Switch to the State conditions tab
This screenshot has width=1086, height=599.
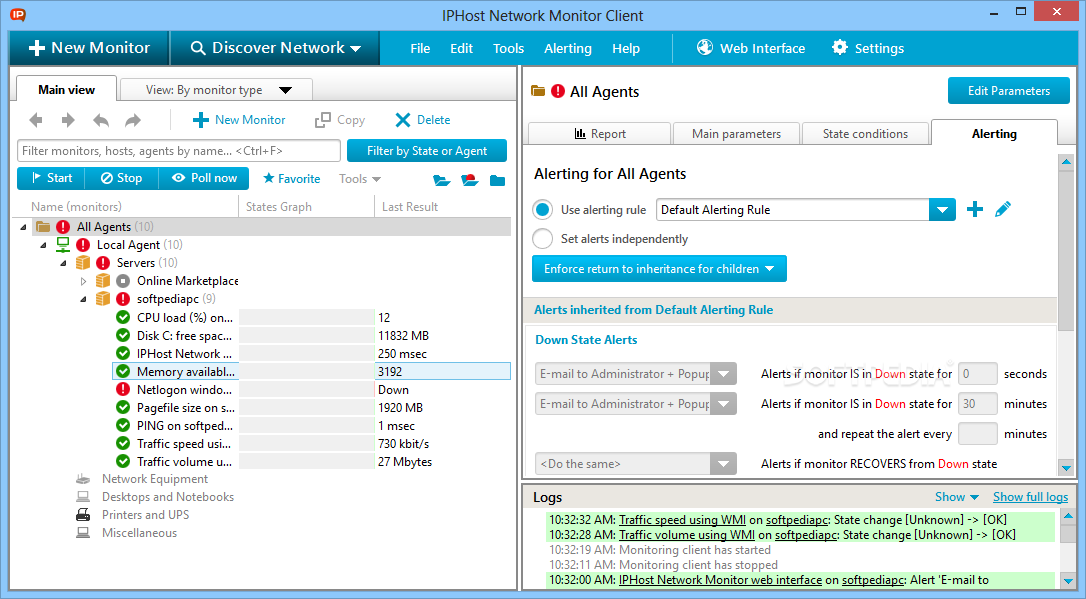865,134
